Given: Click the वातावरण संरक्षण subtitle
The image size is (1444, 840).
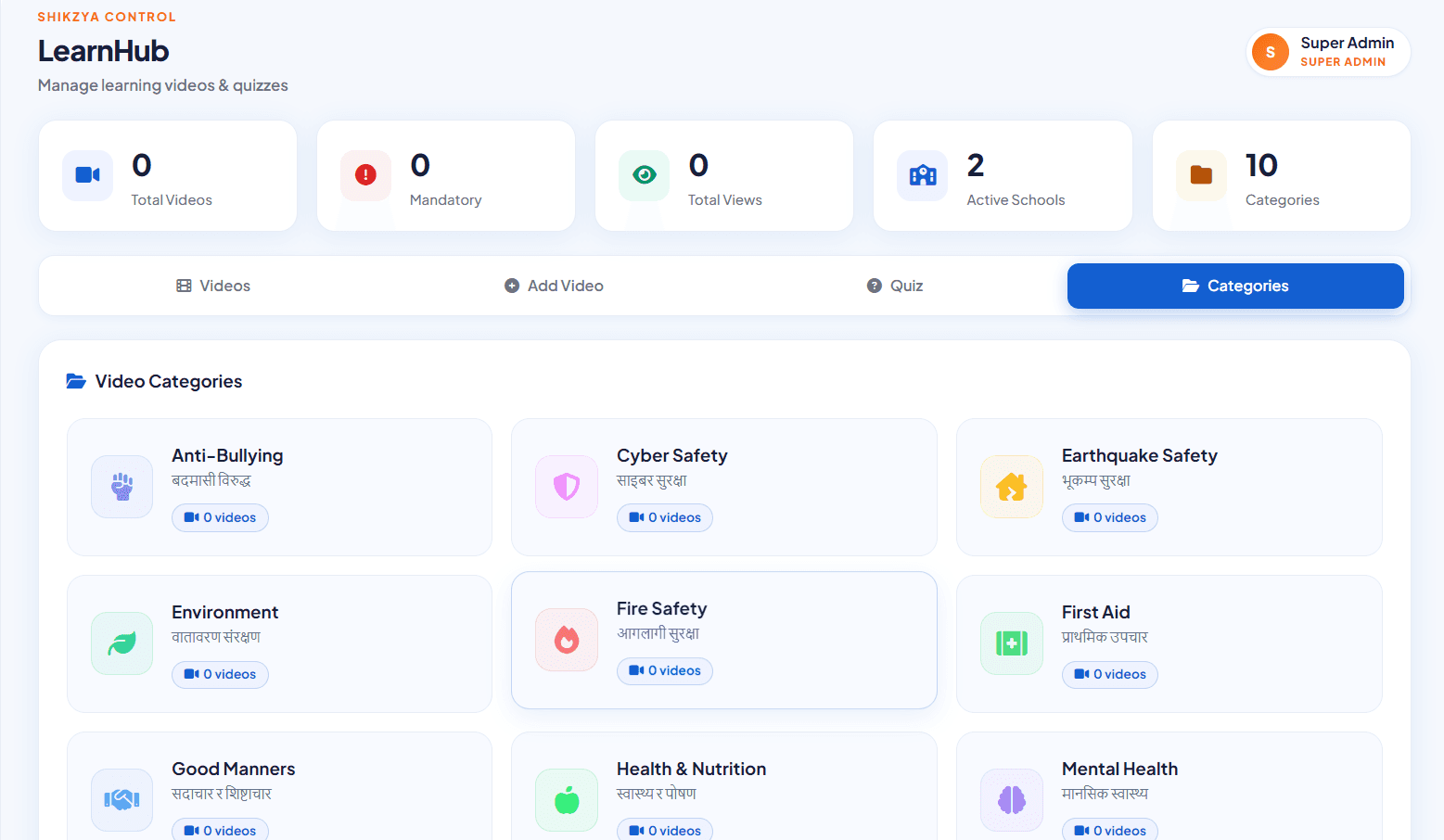Looking at the screenshot, I should pyautogui.click(x=216, y=637).
